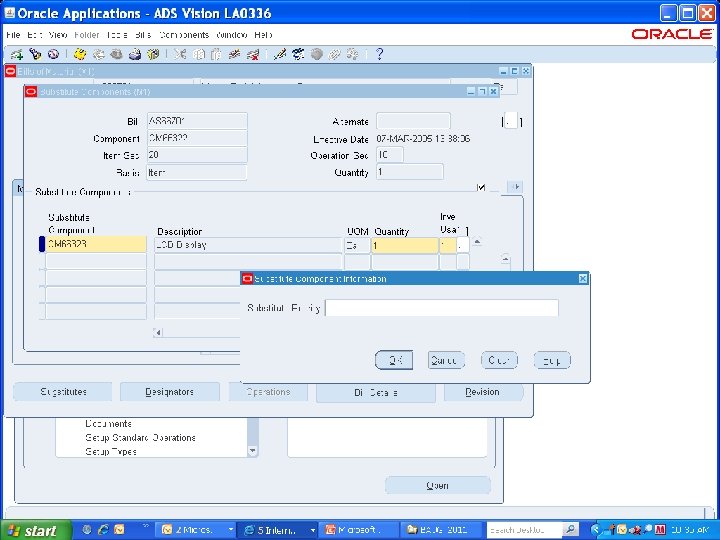Screen dimensions: 720x540
Task: Click the Substitute Entity input field
Action: pyautogui.click(x=442, y=308)
